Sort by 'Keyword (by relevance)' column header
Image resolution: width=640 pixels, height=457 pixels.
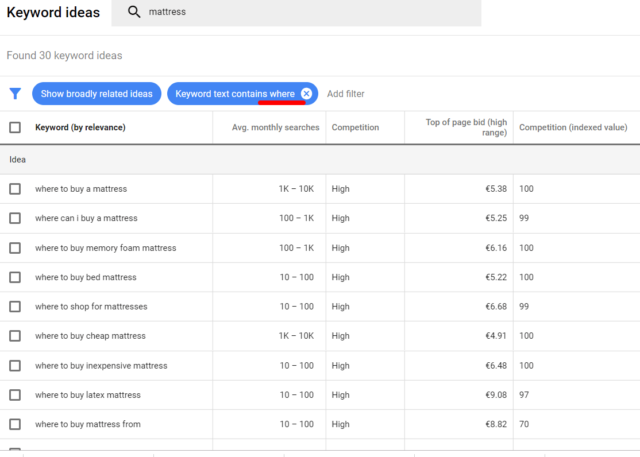(80, 127)
